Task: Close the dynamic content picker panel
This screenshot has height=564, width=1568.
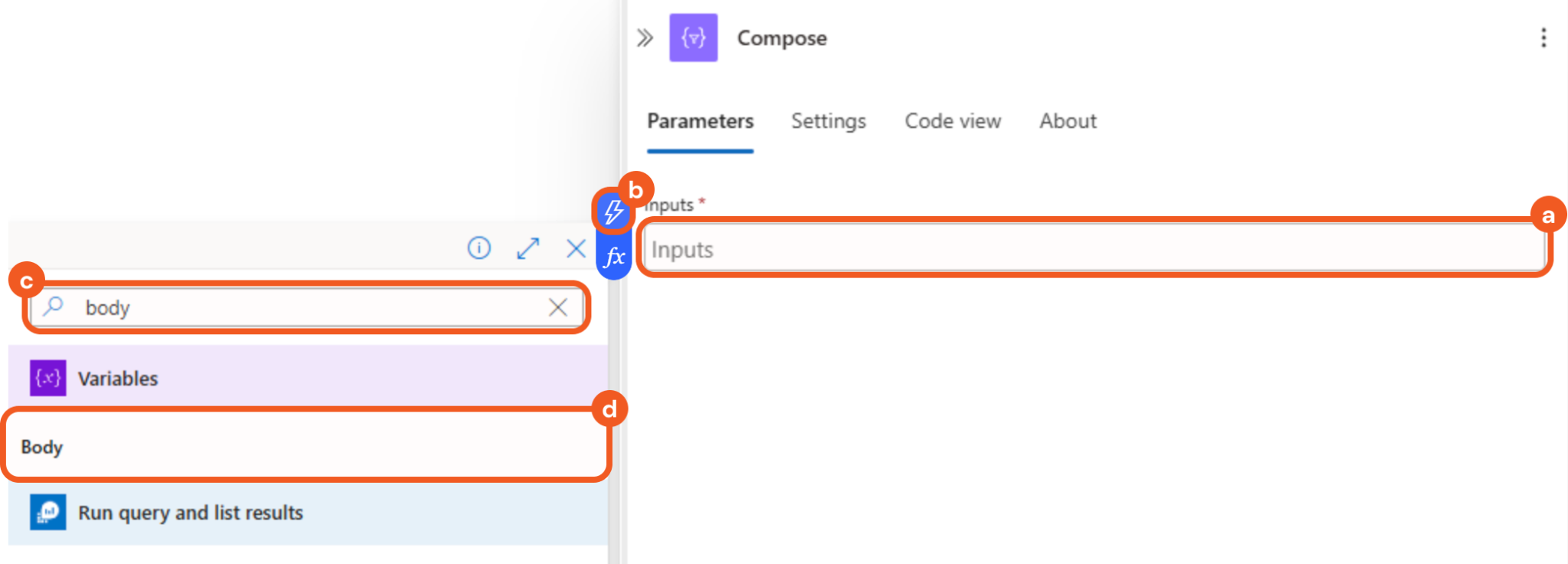Action: pyautogui.click(x=576, y=248)
